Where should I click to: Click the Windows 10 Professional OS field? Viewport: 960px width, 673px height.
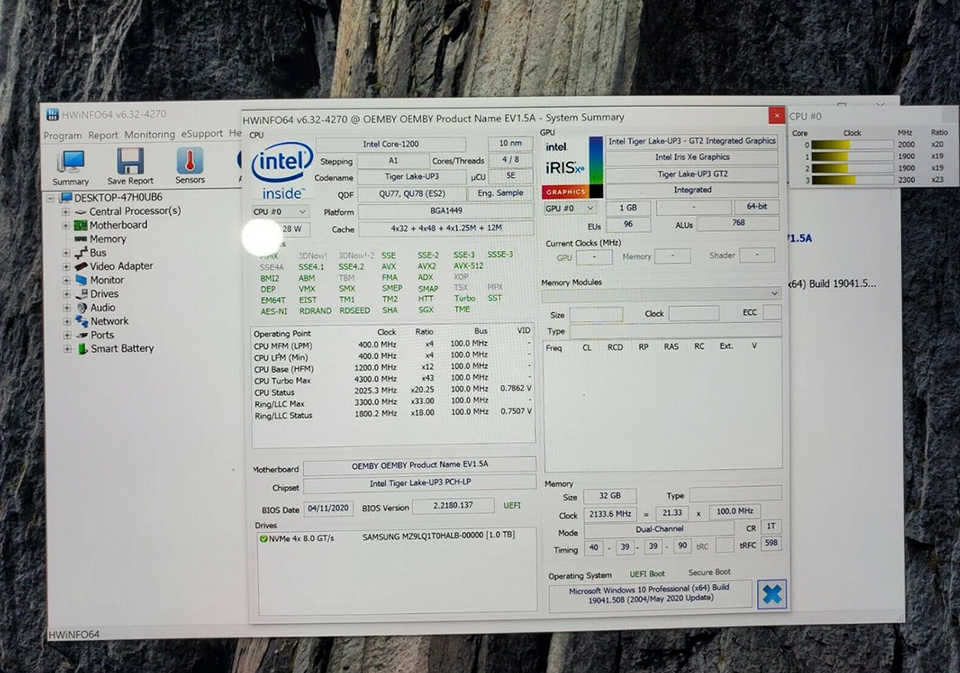pyautogui.click(x=650, y=594)
